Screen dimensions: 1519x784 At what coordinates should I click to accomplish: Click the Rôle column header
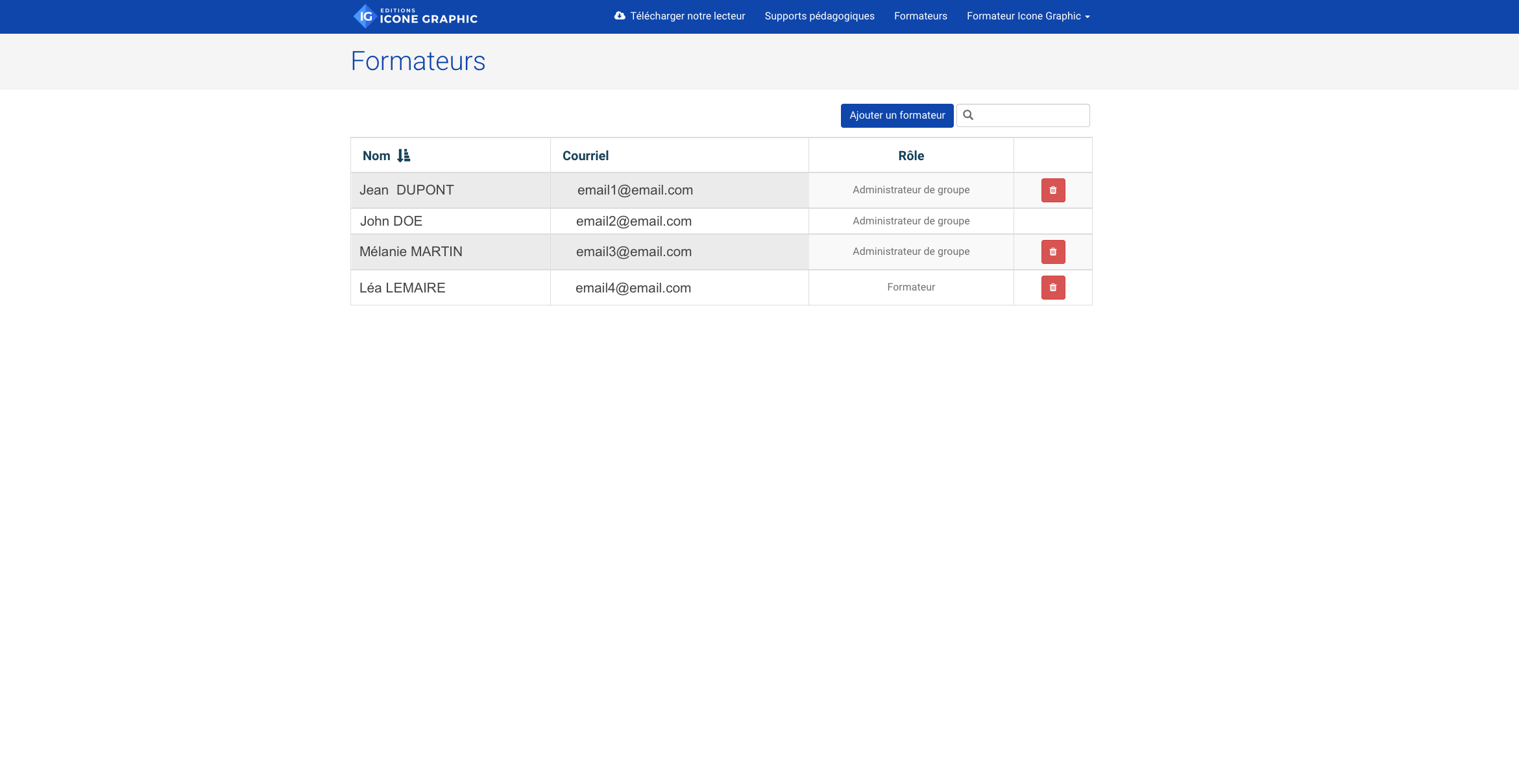[911, 156]
